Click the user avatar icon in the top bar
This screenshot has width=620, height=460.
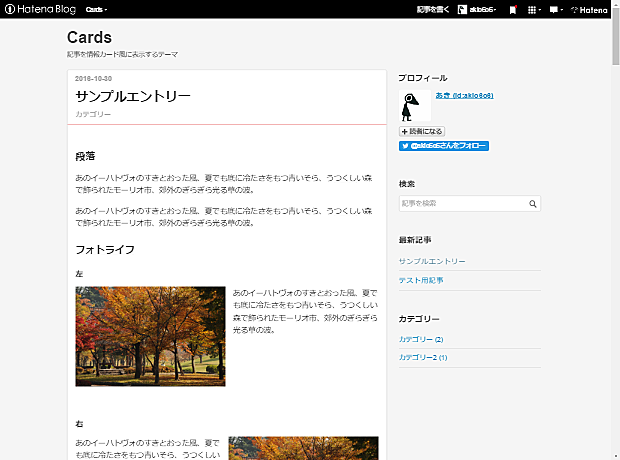pos(462,9)
